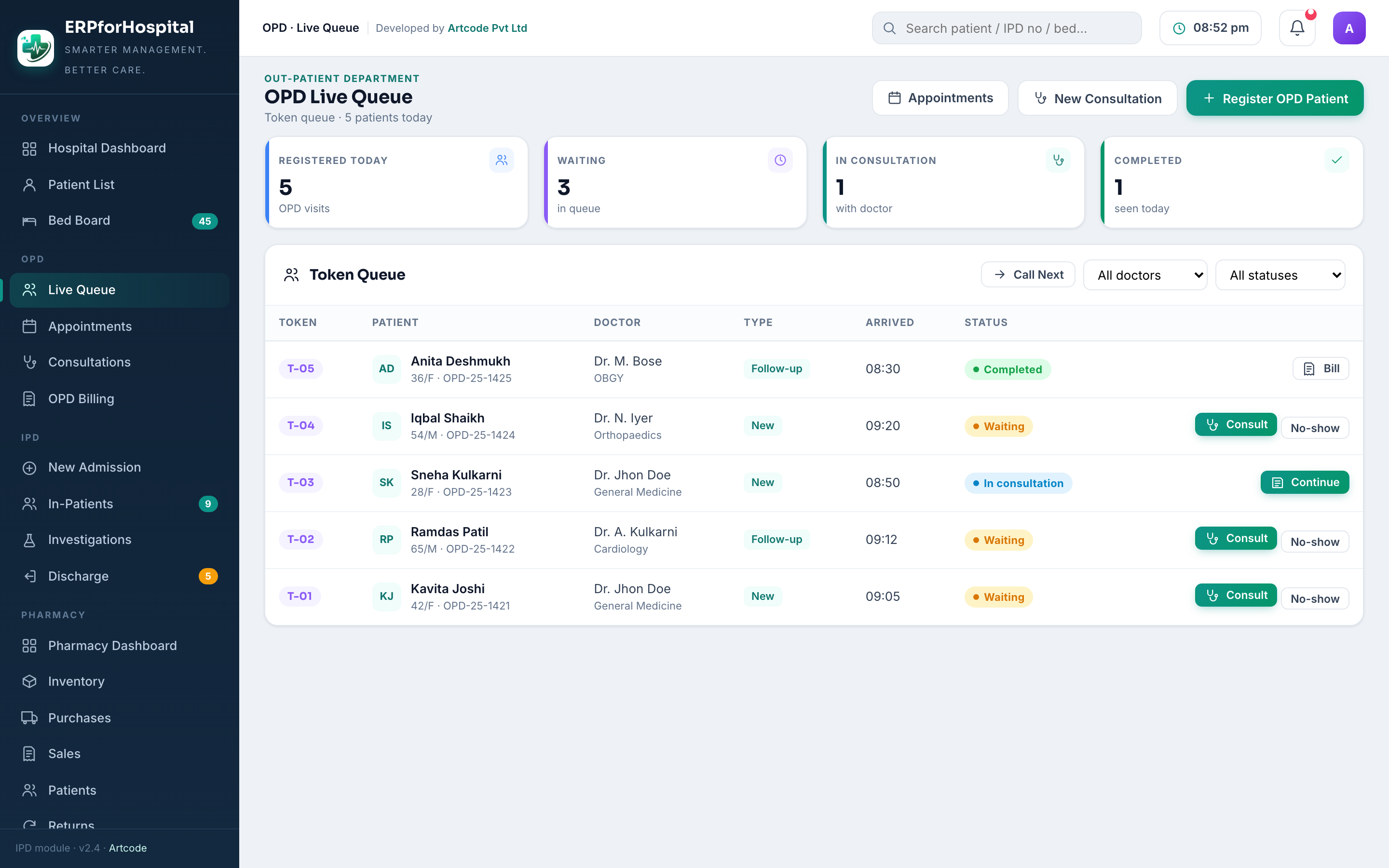Screen dimensions: 1389x868
Task: Follow the Artcode Pvt Ltd link
Action: [x=487, y=28]
